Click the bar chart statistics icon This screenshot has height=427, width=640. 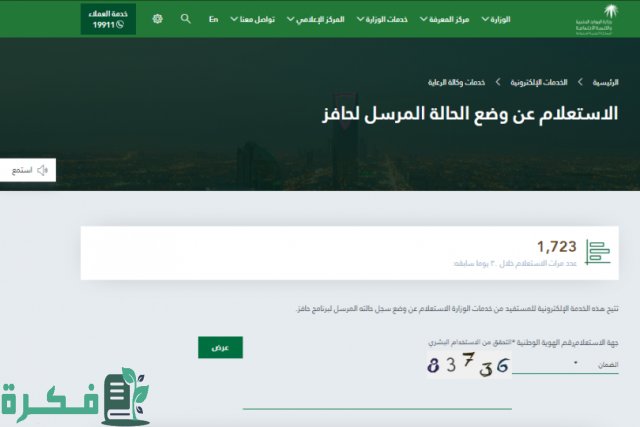[x=598, y=252]
